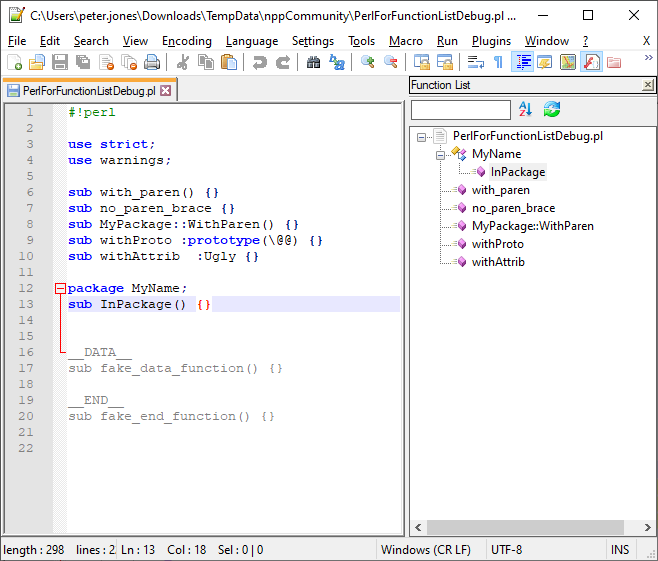Click the Function List scrollbar's left arrow
The width and height of the screenshot is (658, 561).
418,527
